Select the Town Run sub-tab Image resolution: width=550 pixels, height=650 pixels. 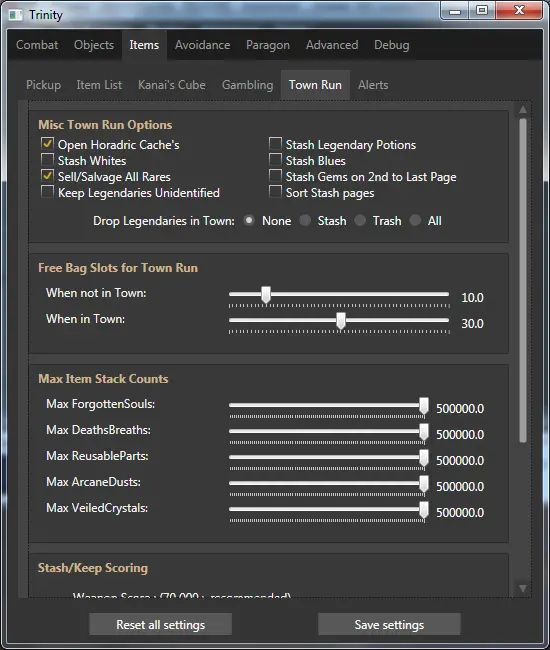point(315,85)
